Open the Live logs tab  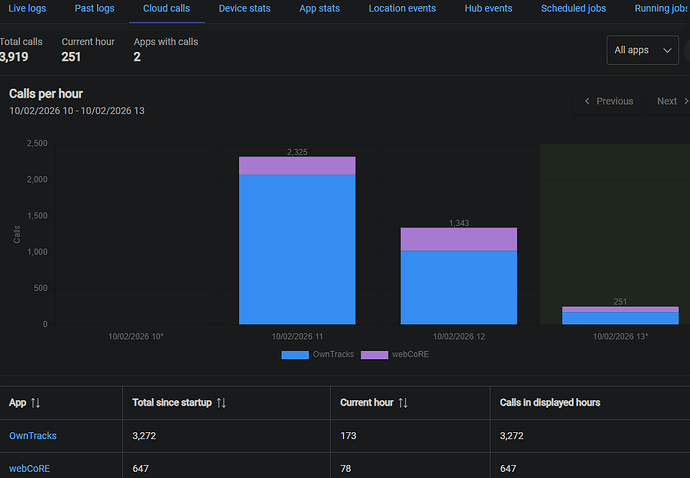(27, 8)
